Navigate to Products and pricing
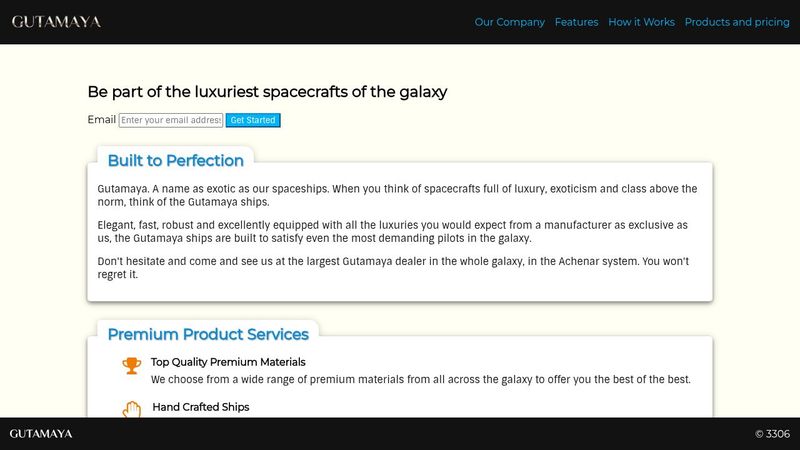 [x=737, y=22]
